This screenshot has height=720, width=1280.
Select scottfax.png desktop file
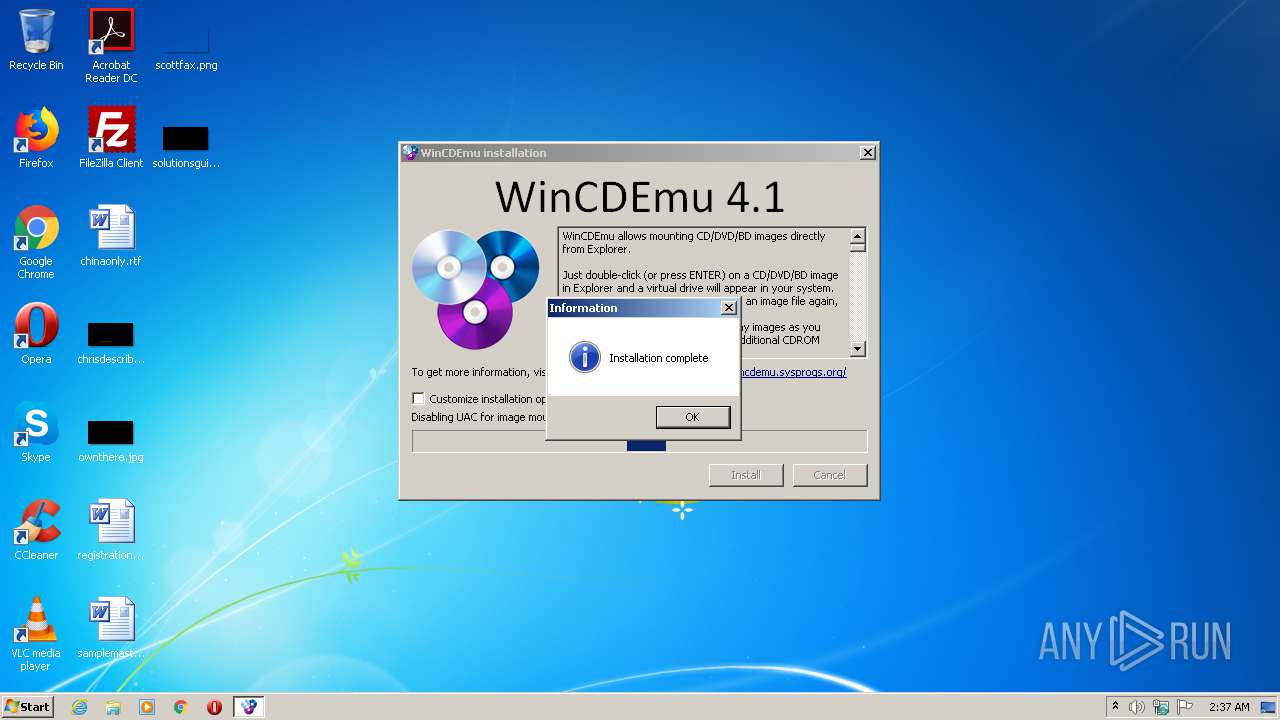click(x=186, y=46)
